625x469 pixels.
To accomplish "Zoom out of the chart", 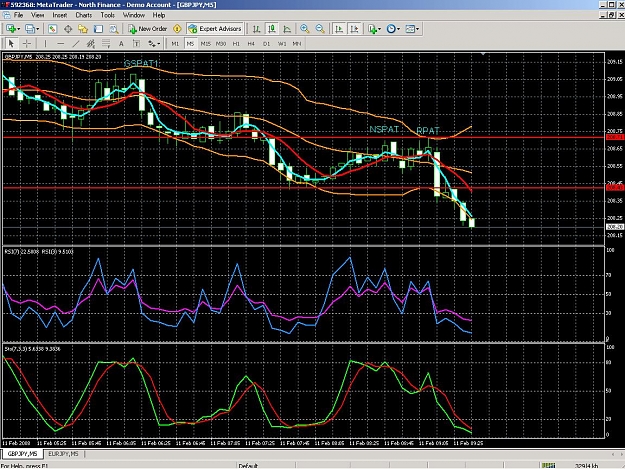I will click(x=320, y=29).
